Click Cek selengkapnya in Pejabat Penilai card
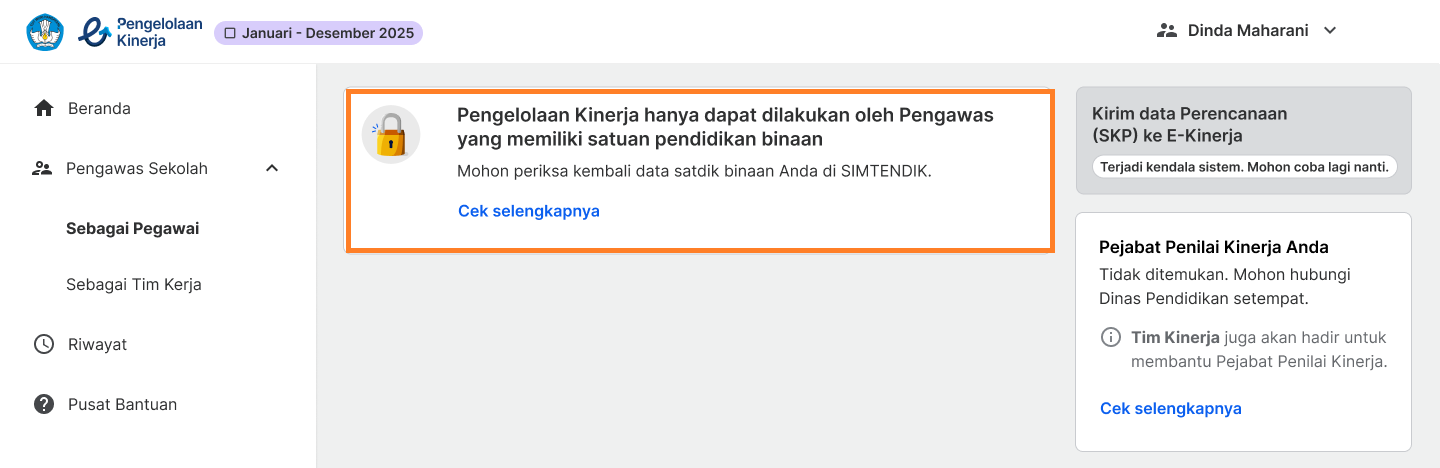 pos(1170,408)
